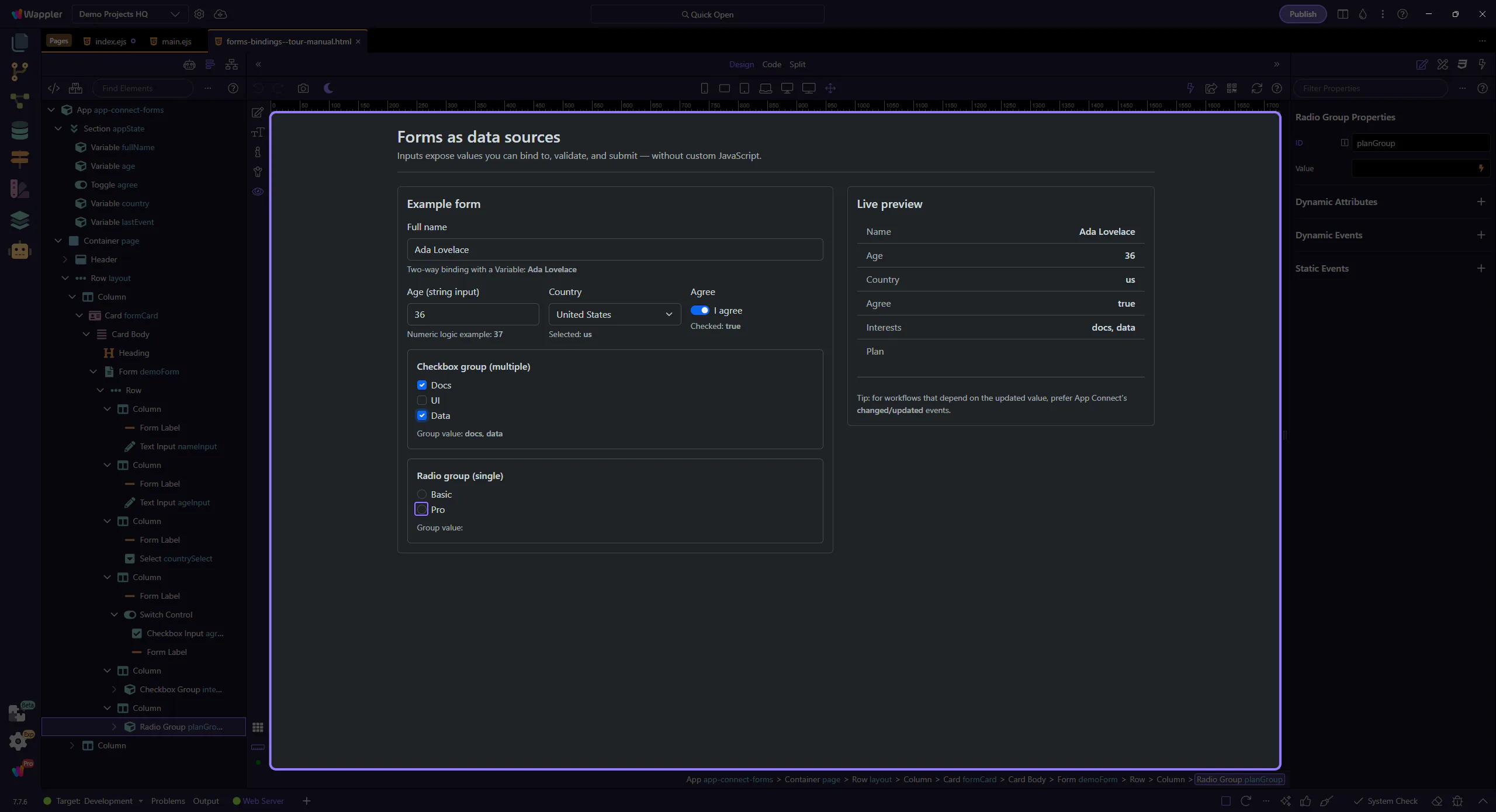1496x812 pixels.
Task: Select the mobile phone viewport size icon
Action: coord(704,88)
